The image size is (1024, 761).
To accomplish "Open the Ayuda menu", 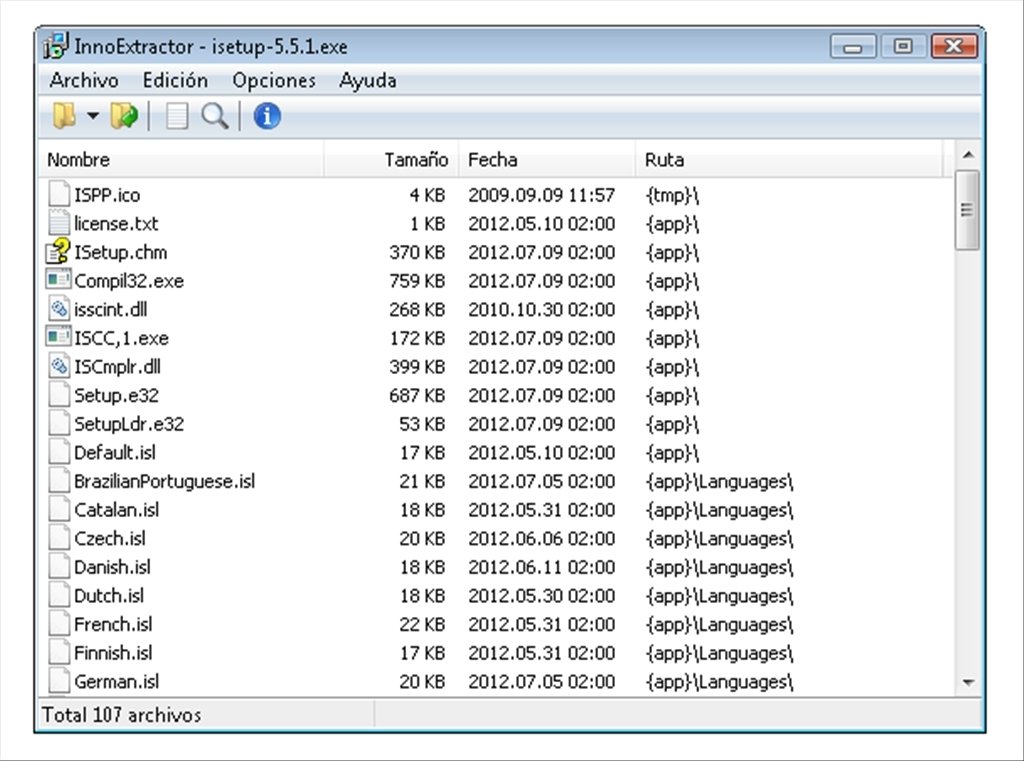I will tap(368, 80).
